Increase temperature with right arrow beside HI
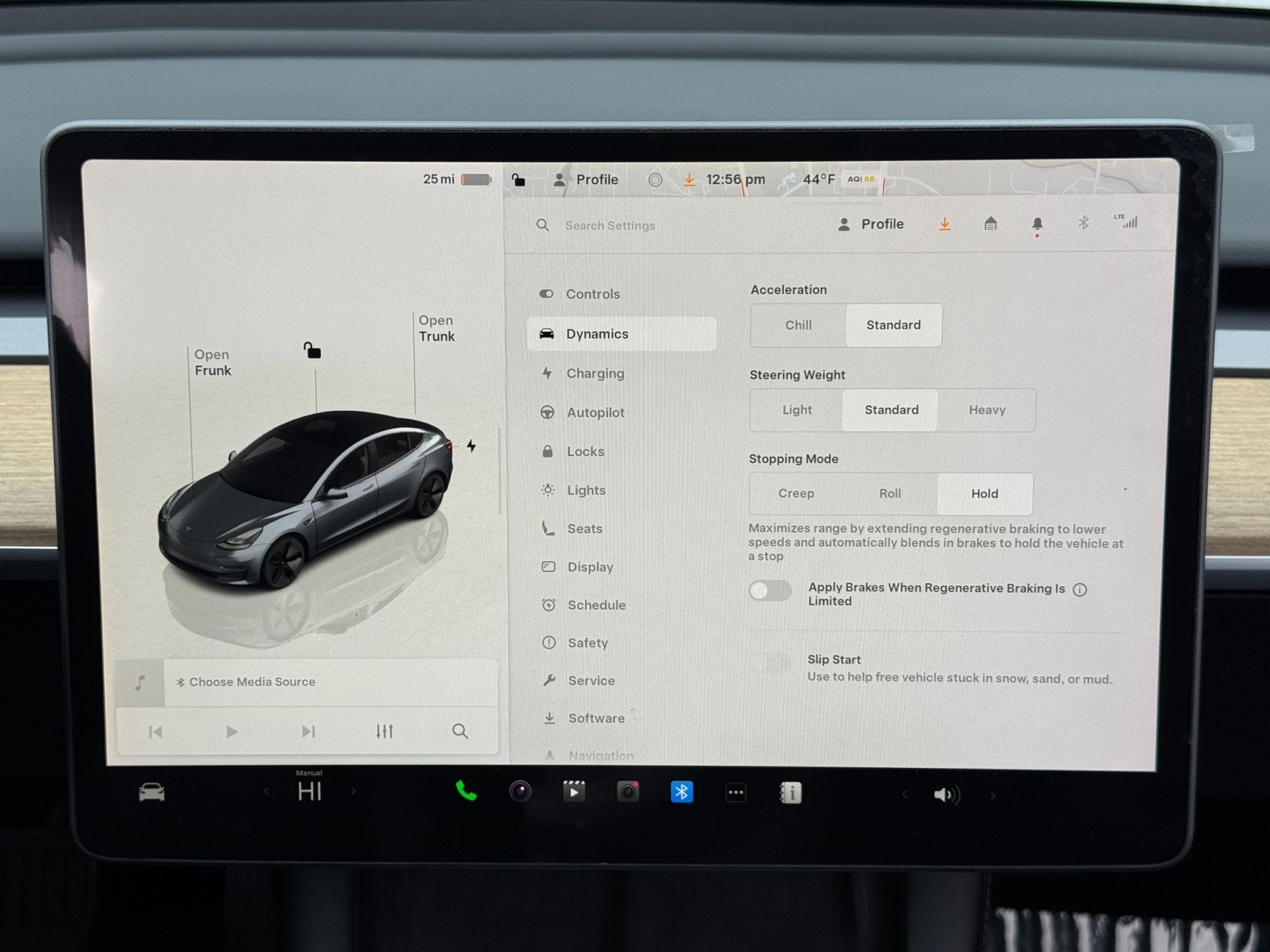This screenshot has height=952, width=1270. (x=353, y=792)
